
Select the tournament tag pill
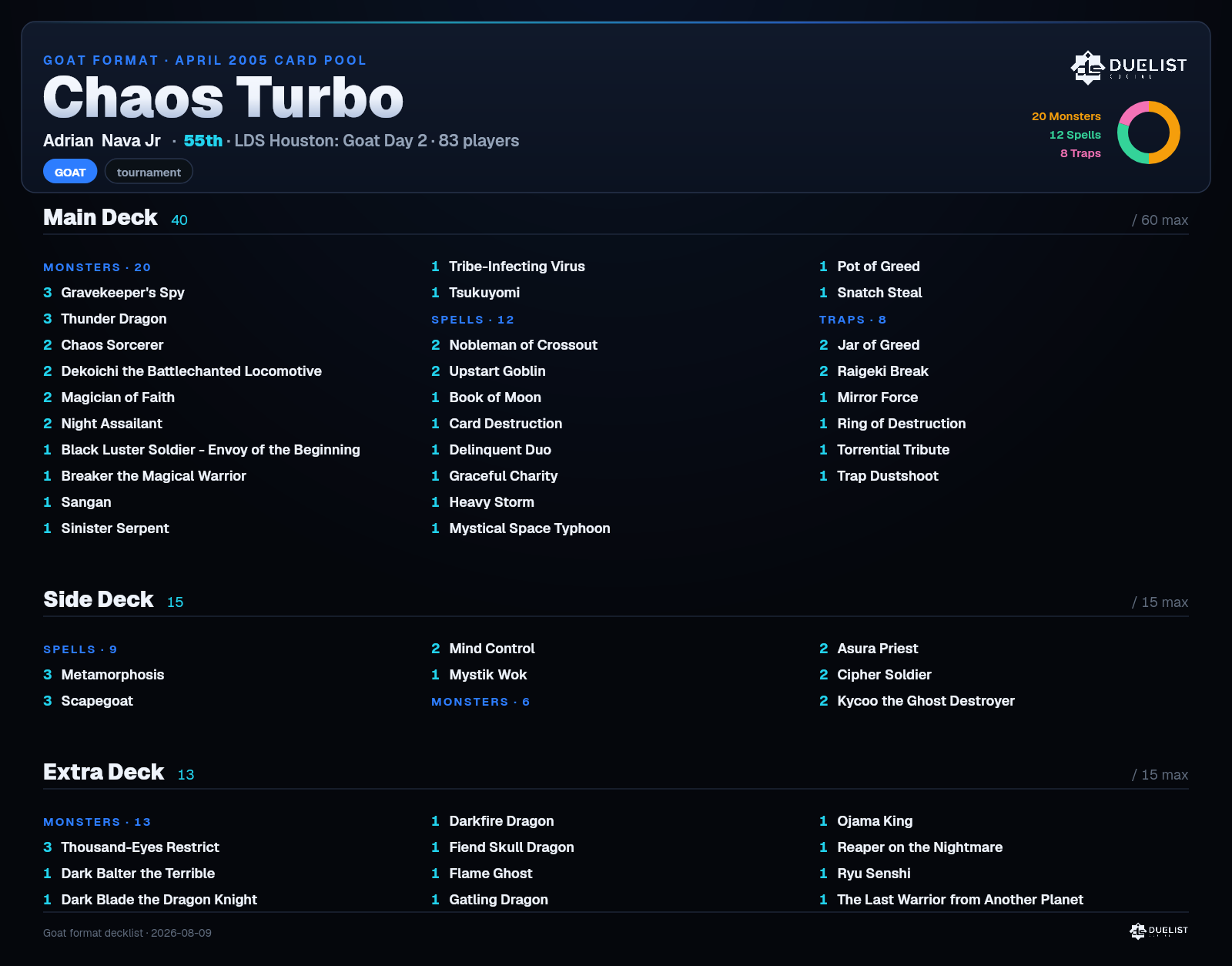click(x=149, y=172)
